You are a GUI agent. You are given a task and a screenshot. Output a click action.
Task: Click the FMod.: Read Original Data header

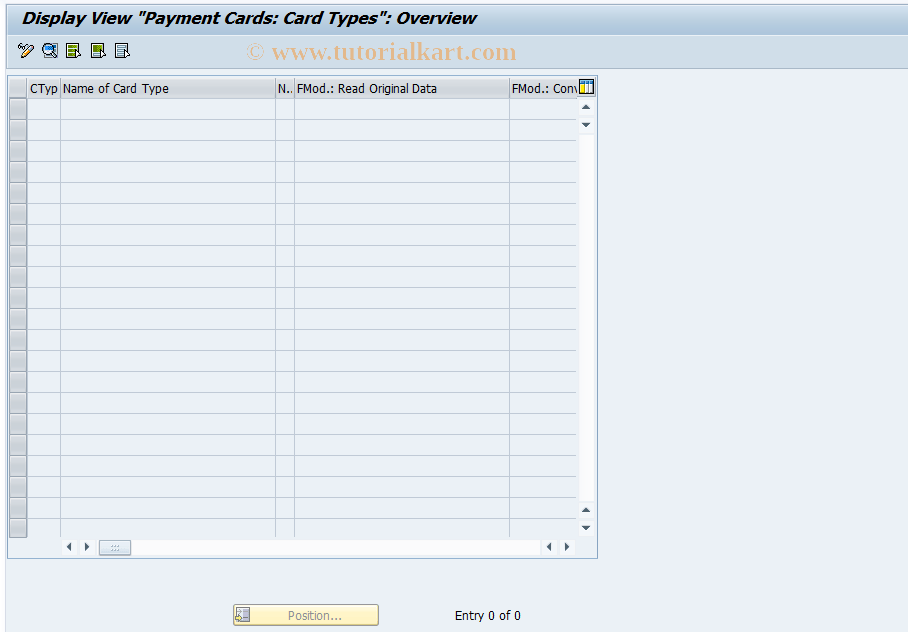click(x=400, y=88)
